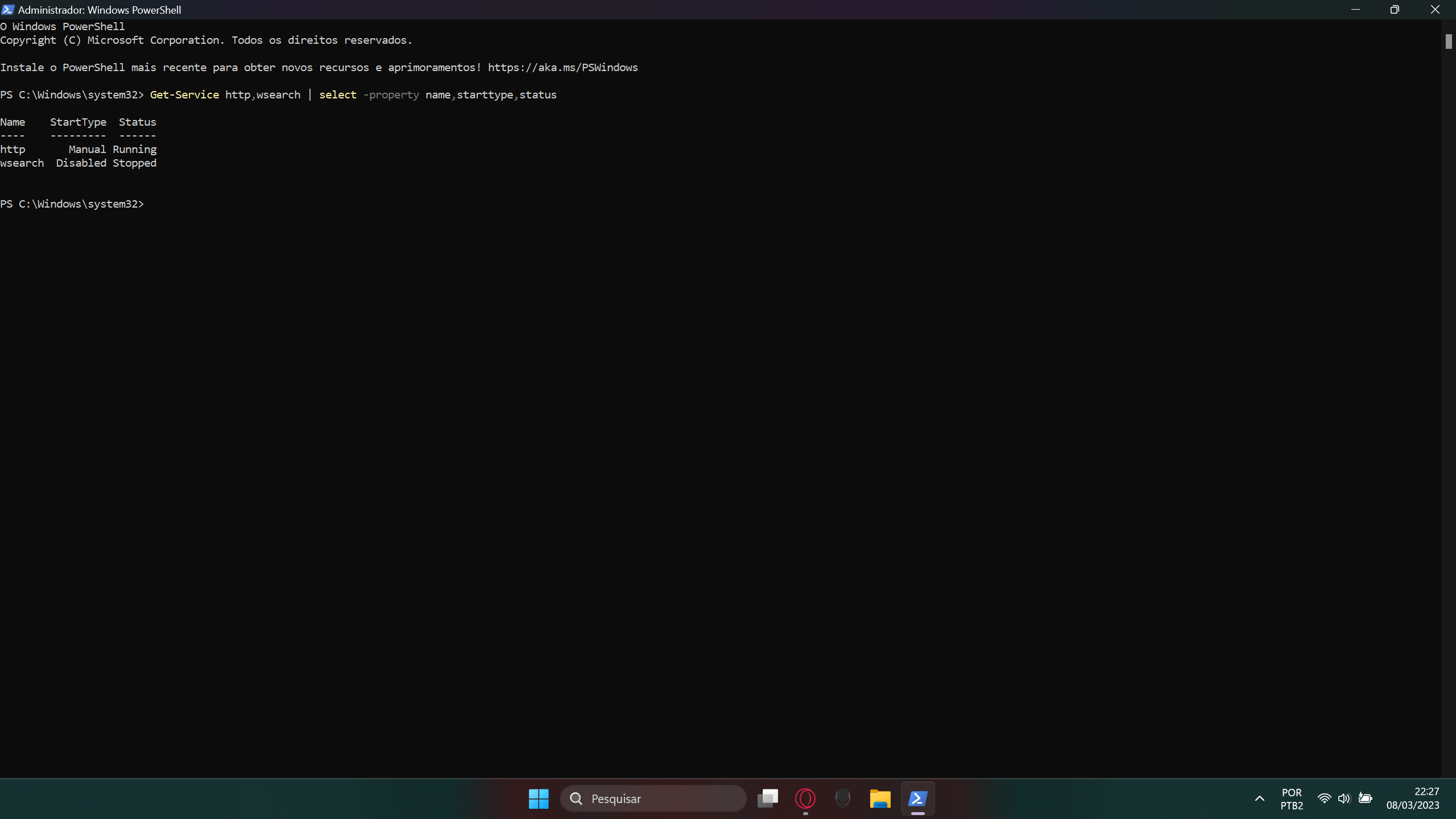Viewport: 1456px width, 819px height.
Task: Switch the POR PTB2 input language
Action: point(1292,799)
